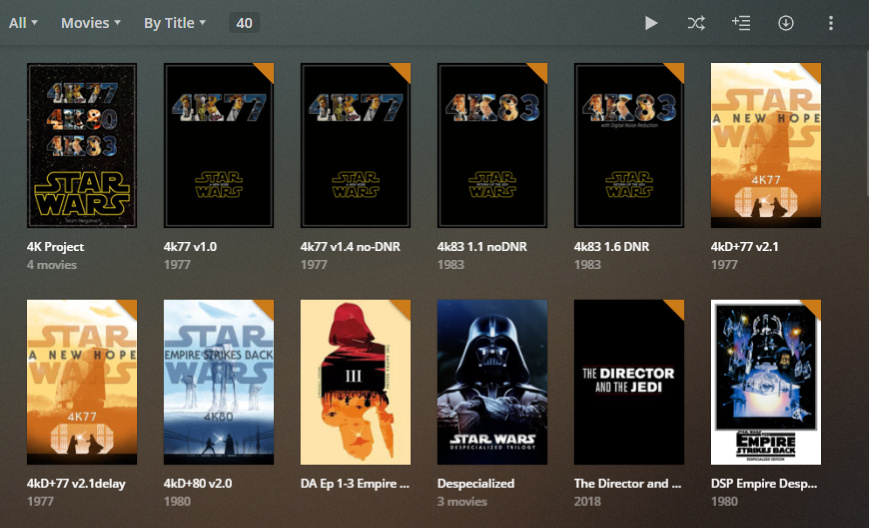The height and width of the screenshot is (528, 869).
Task: Add library to playlist icon
Action: 741,23
